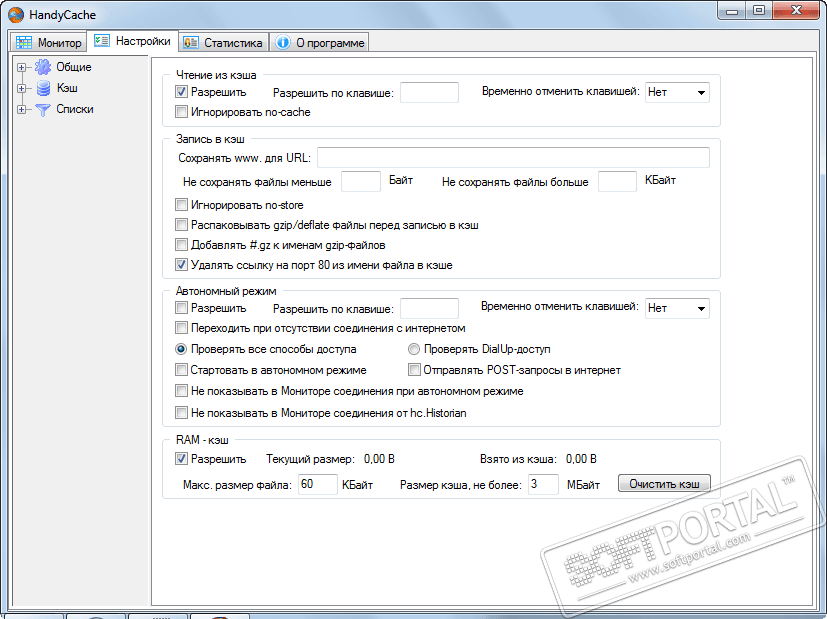Image resolution: width=827 pixels, height=619 pixels.
Task: Click the Кэш database icon in tree
Action: 43,88
